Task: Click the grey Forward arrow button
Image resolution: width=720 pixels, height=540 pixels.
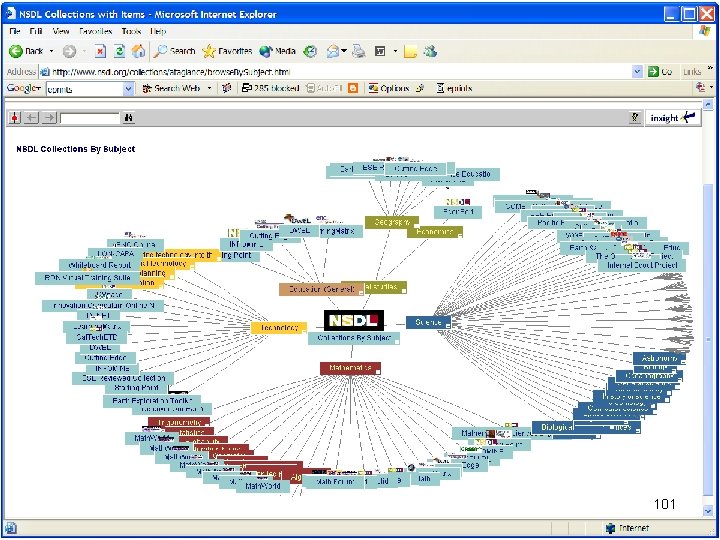Action: coord(69,51)
